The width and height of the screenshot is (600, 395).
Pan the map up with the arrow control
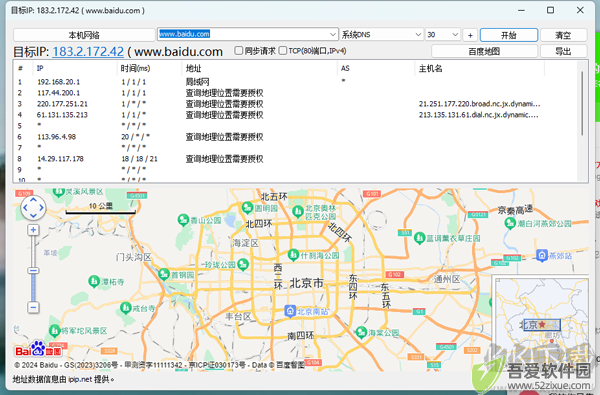coord(33,200)
